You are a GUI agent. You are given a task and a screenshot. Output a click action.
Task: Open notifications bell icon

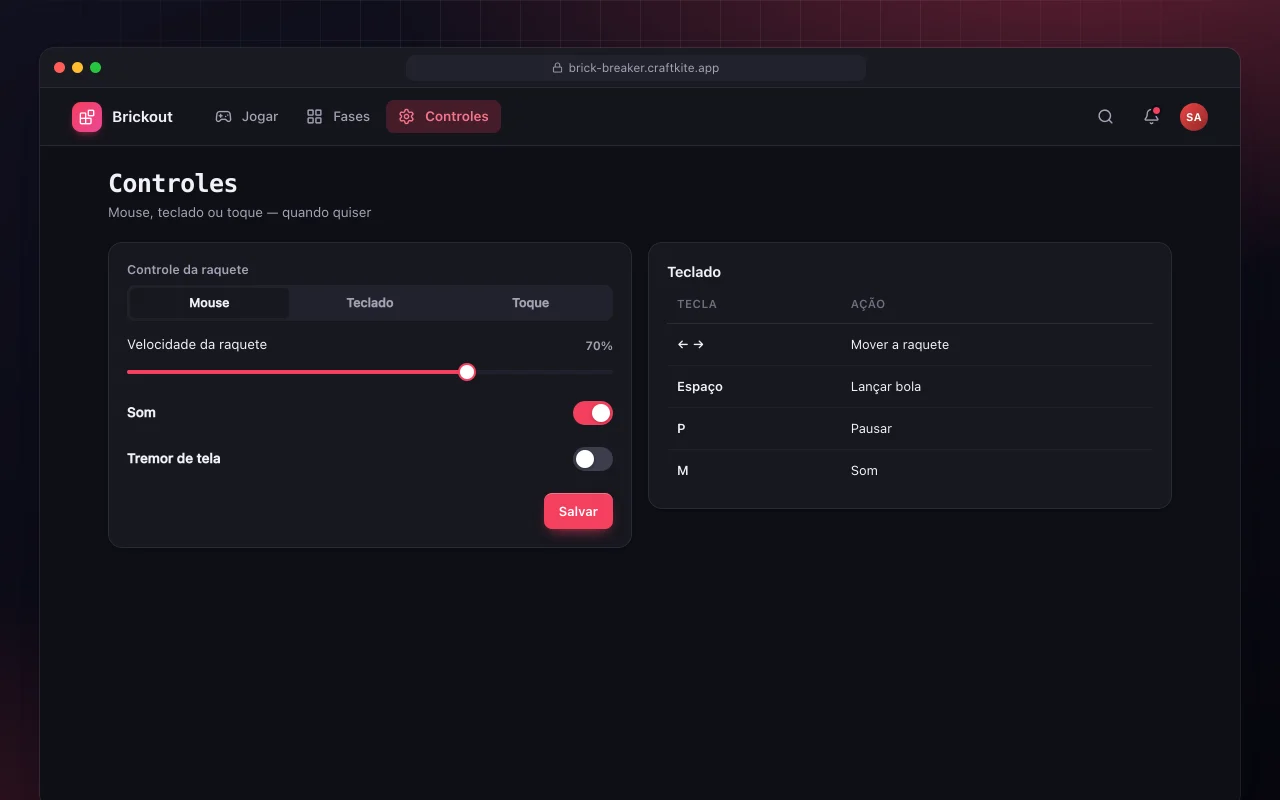(1151, 117)
